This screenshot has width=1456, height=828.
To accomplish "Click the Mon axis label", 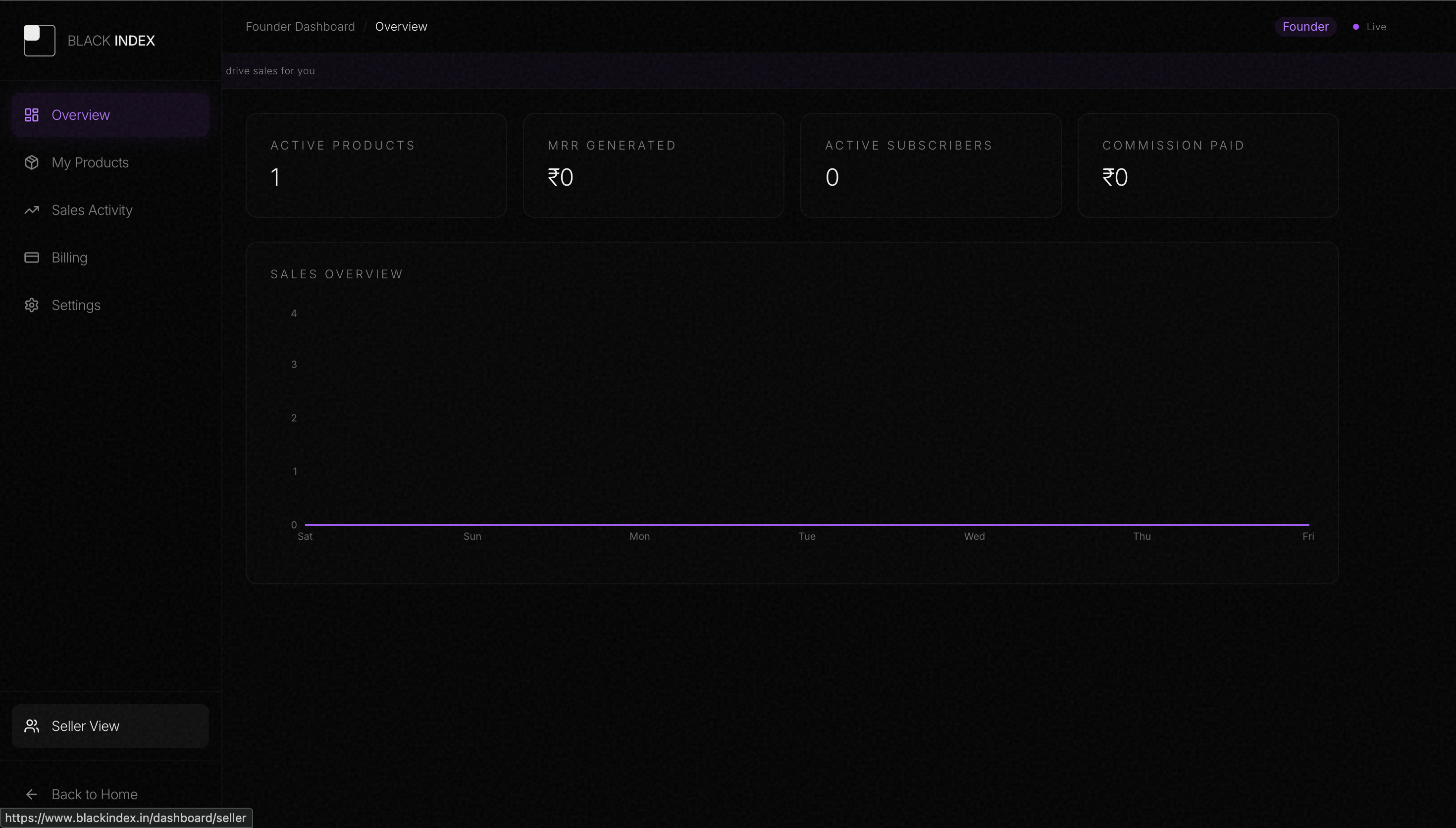I will pyautogui.click(x=639, y=536).
